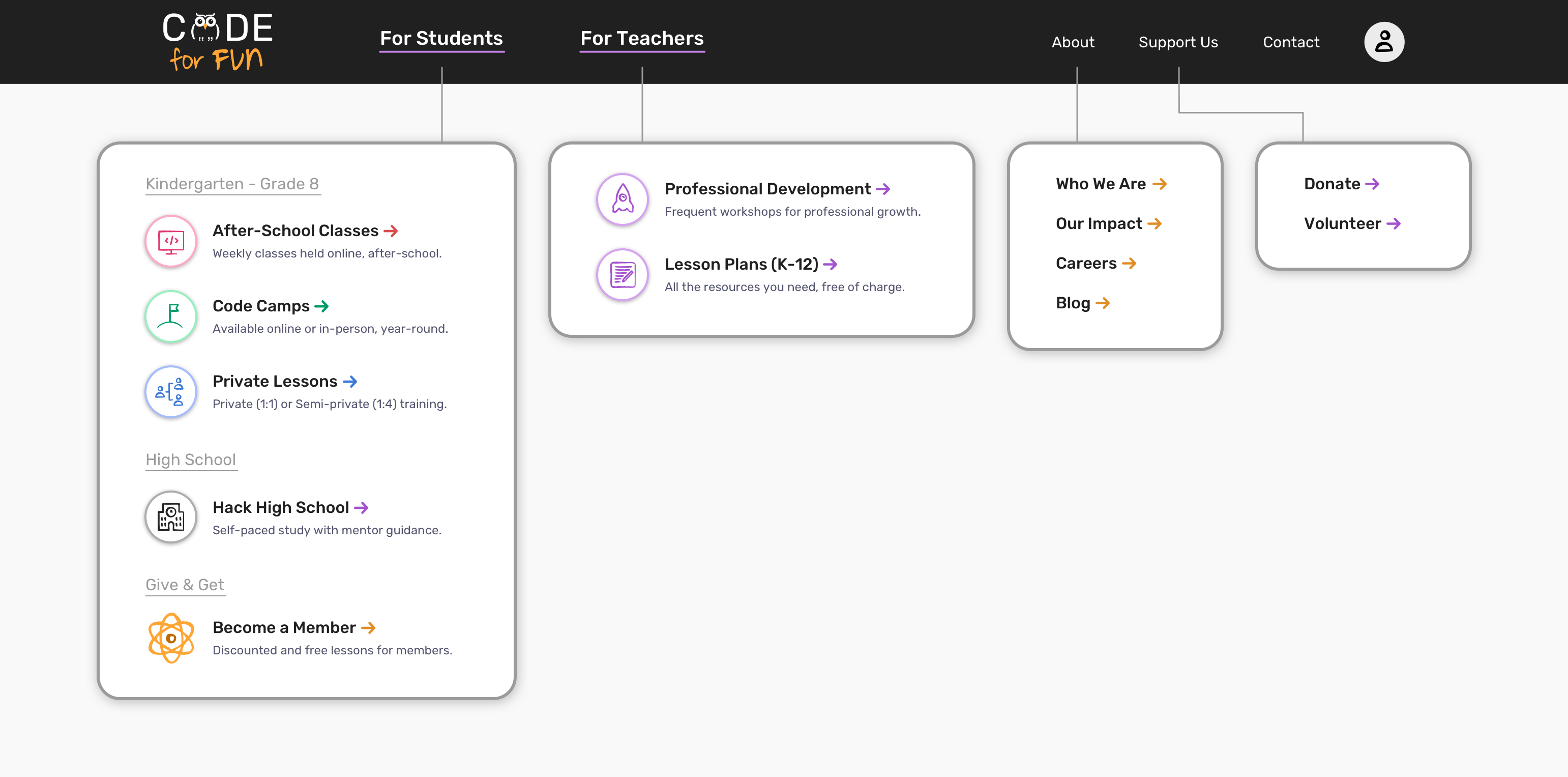Click the Contact page link in navbar
Screen dimensions: 1568x777
coord(1291,42)
